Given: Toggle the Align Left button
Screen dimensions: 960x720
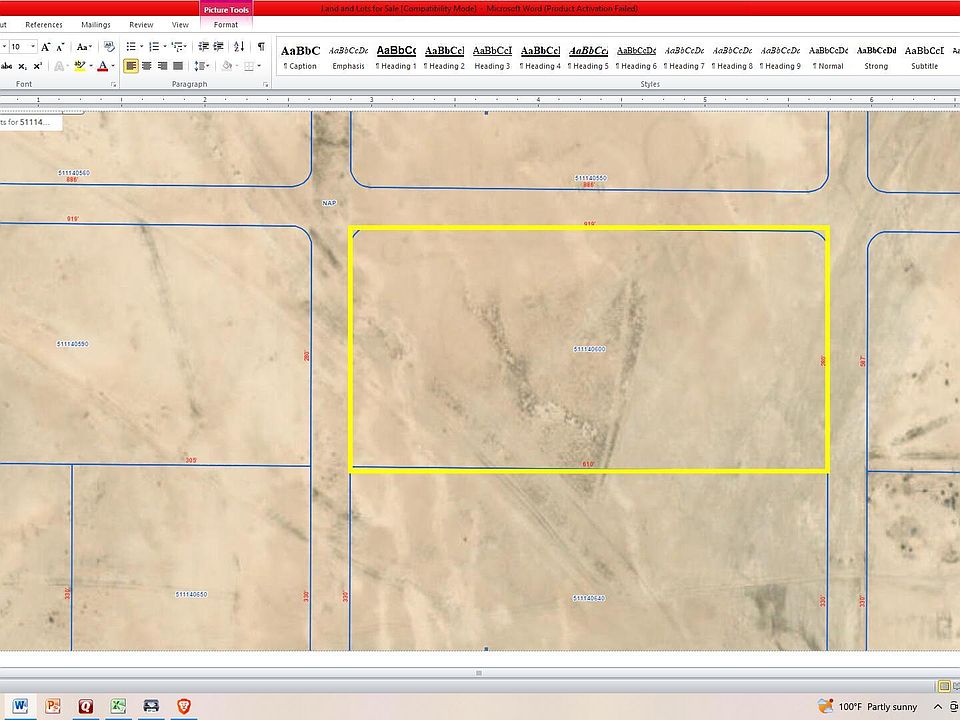Looking at the screenshot, I should pyautogui.click(x=131, y=66).
